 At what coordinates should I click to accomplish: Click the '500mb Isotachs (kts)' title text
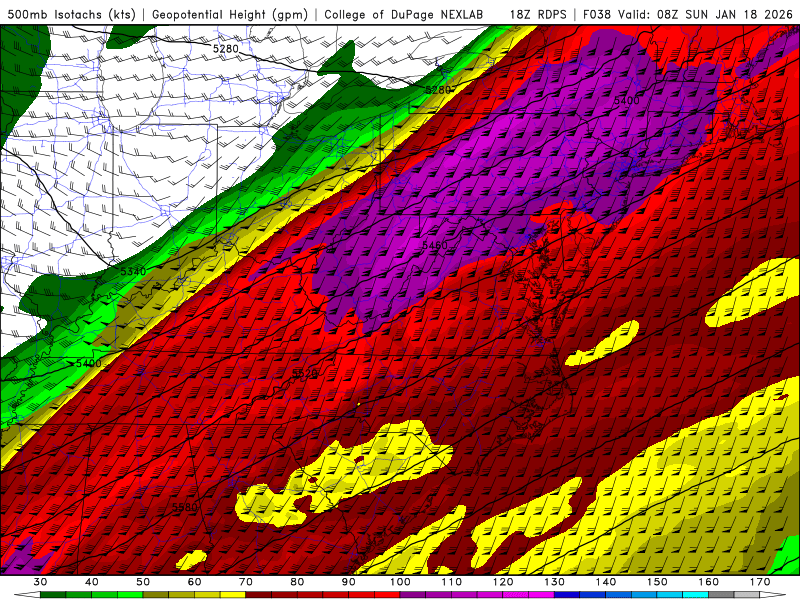(71, 14)
